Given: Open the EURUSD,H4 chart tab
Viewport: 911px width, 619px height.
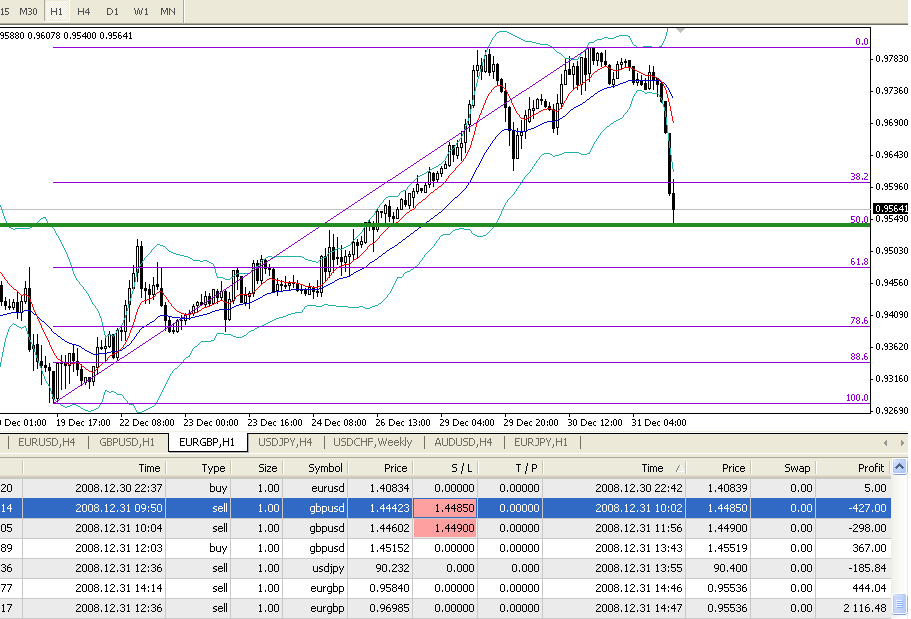Looking at the screenshot, I should pos(47,442).
